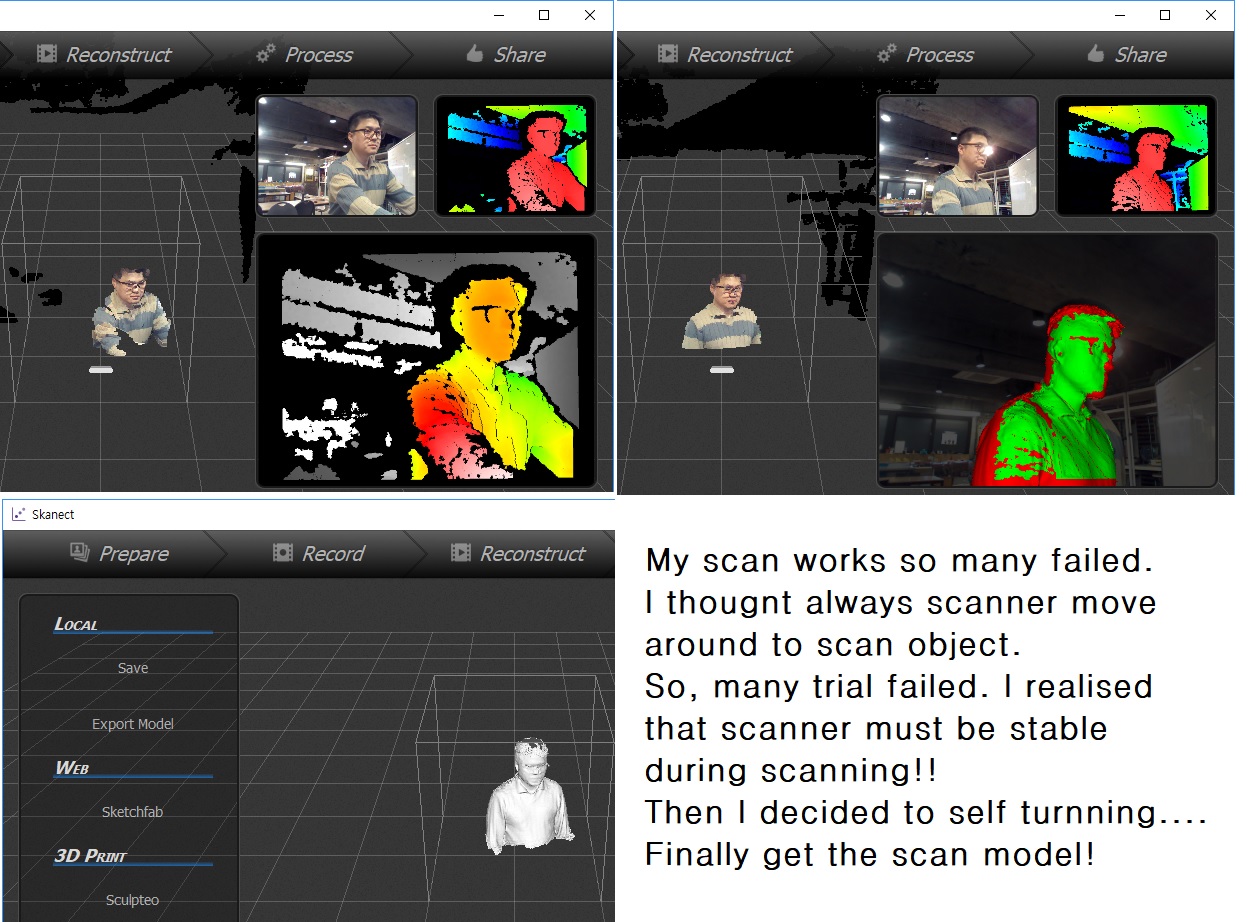Maximize the top-right window

point(1165,15)
